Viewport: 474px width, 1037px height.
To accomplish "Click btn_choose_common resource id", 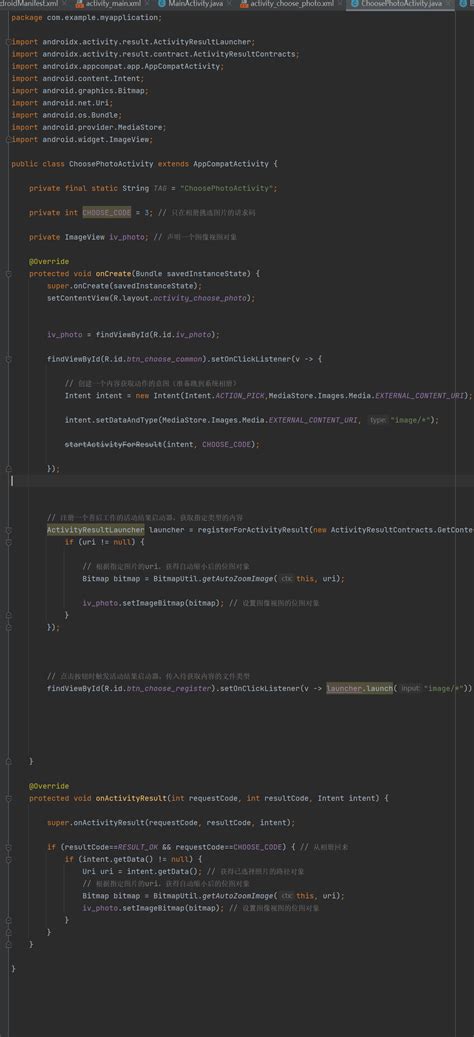I will pyautogui.click(x=167, y=359).
